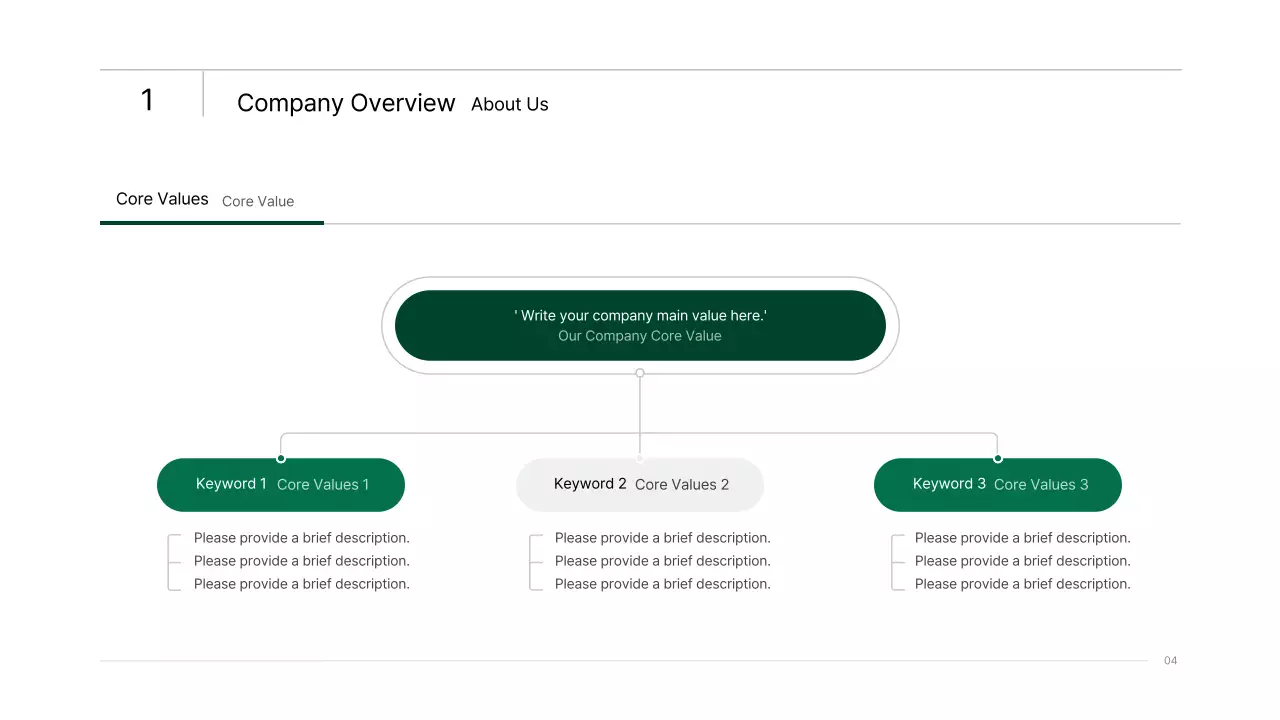Image resolution: width=1280 pixels, height=720 pixels.
Task: Click the Core Values 2 text
Action: [682, 485]
